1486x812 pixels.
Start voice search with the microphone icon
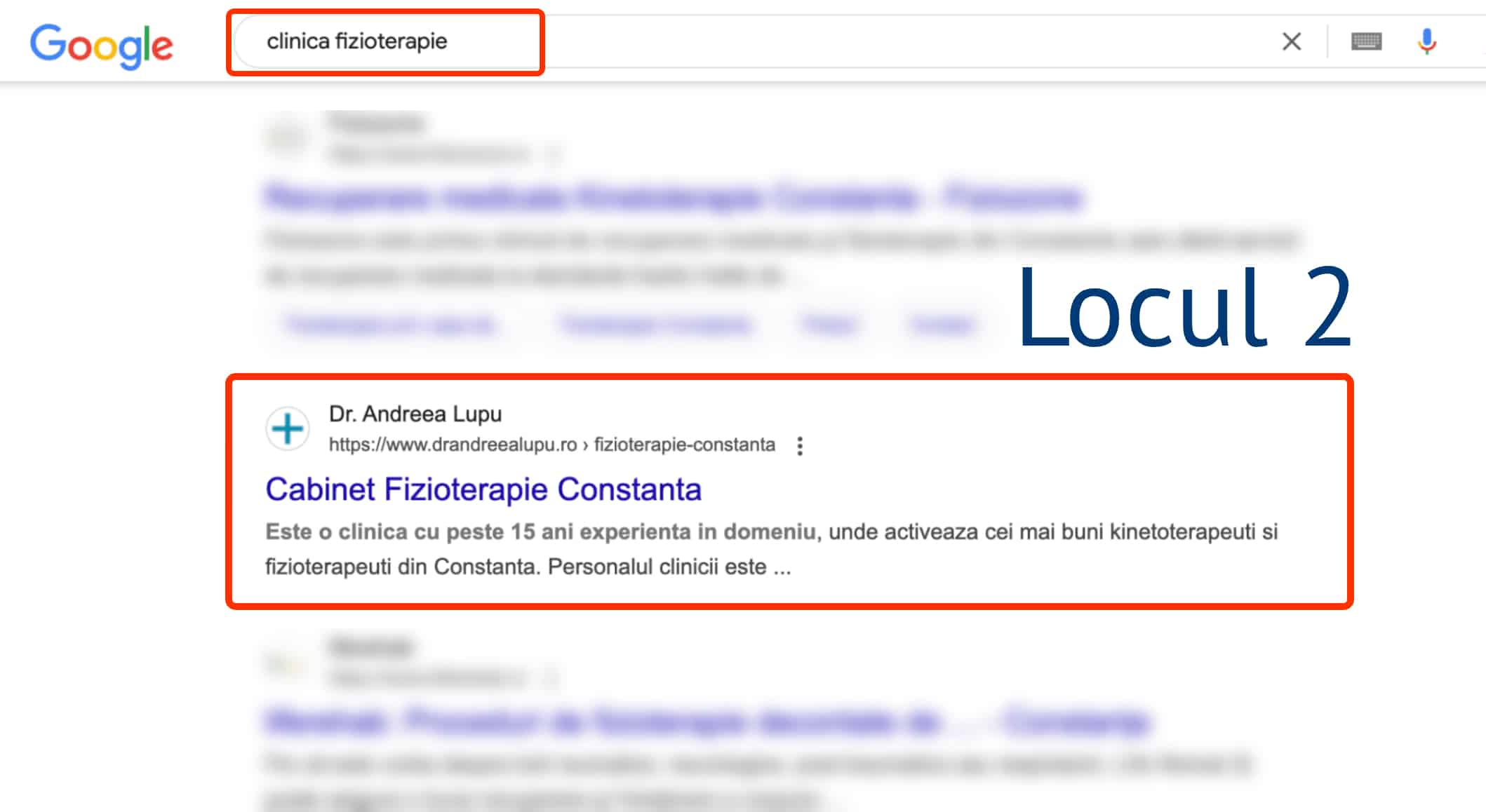click(x=1426, y=41)
